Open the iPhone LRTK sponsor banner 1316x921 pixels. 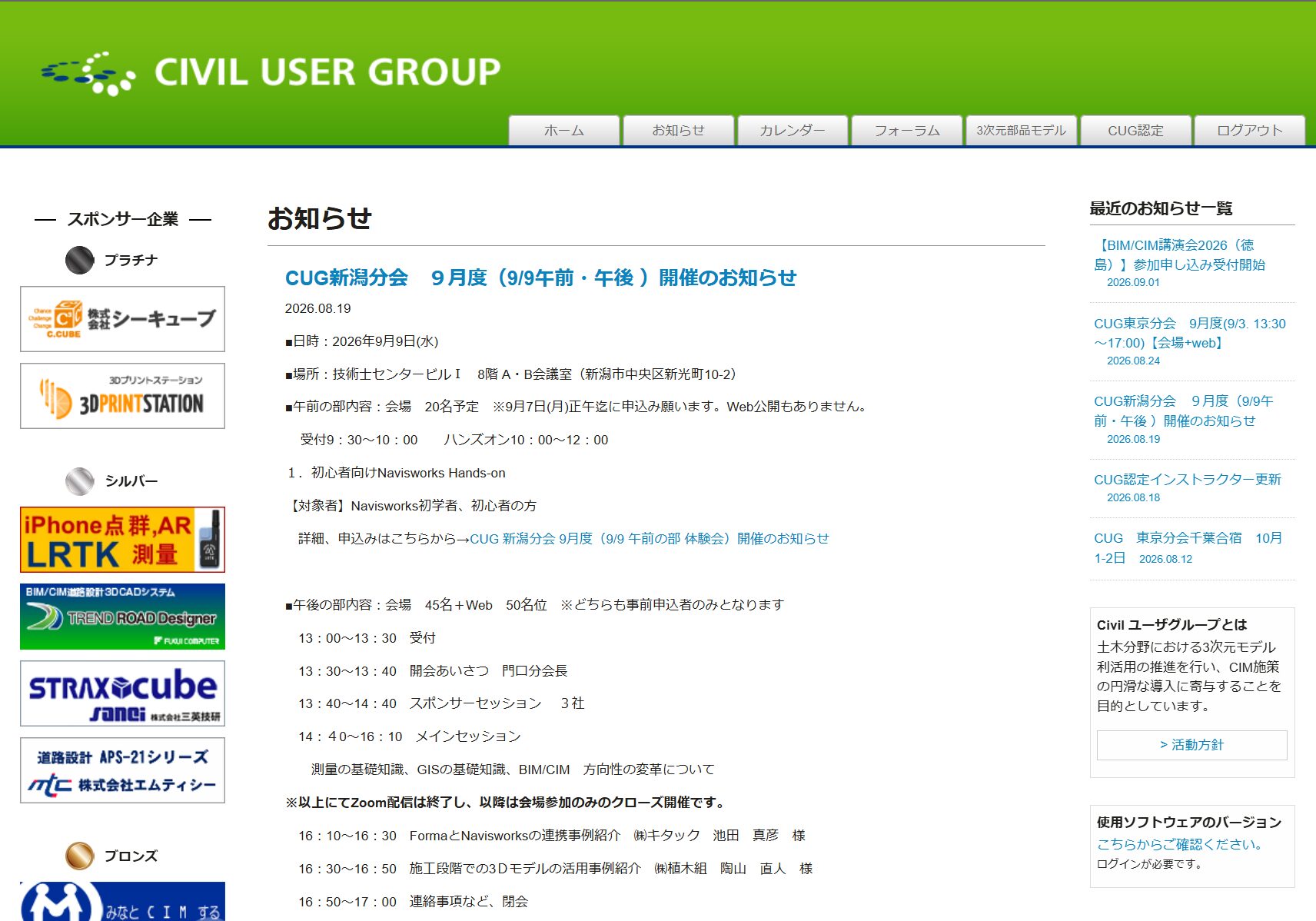point(122,540)
